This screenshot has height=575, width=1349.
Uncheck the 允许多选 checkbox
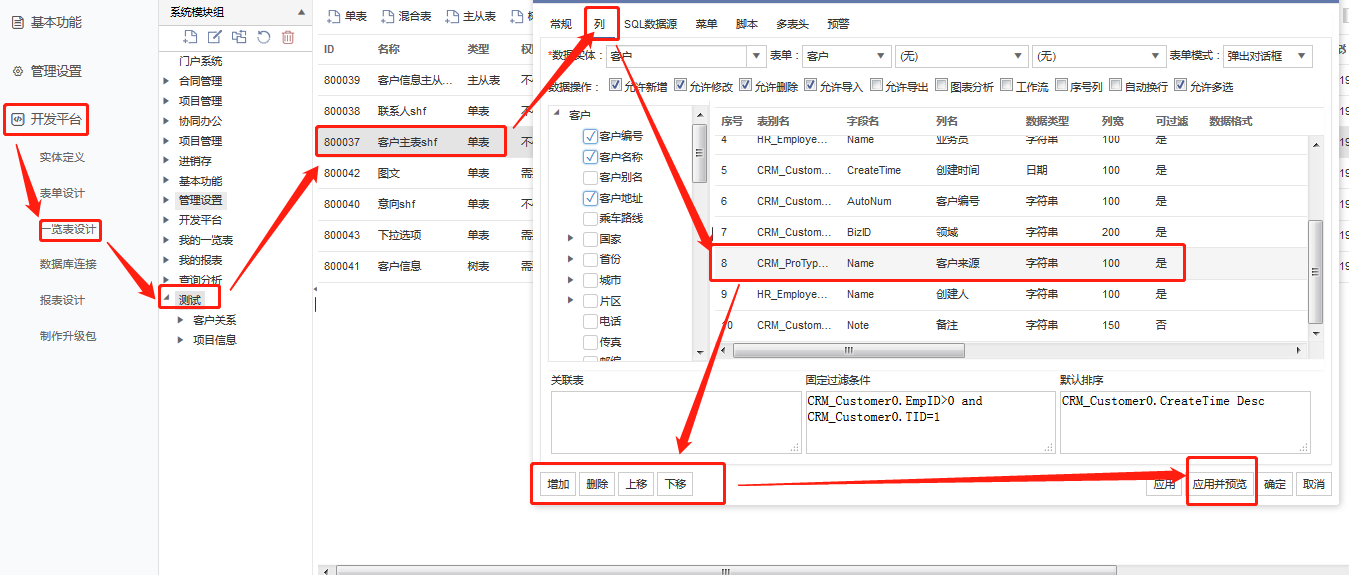tap(1180, 86)
